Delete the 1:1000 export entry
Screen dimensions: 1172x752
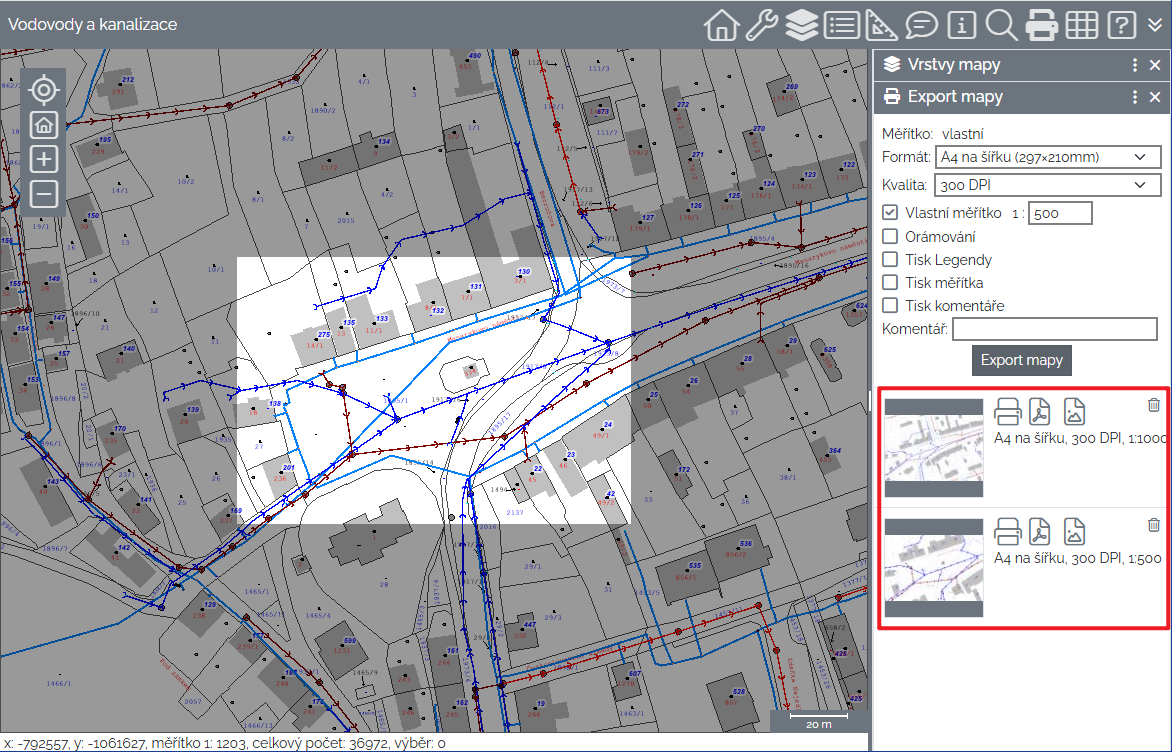pyautogui.click(x=1153, y=405)
